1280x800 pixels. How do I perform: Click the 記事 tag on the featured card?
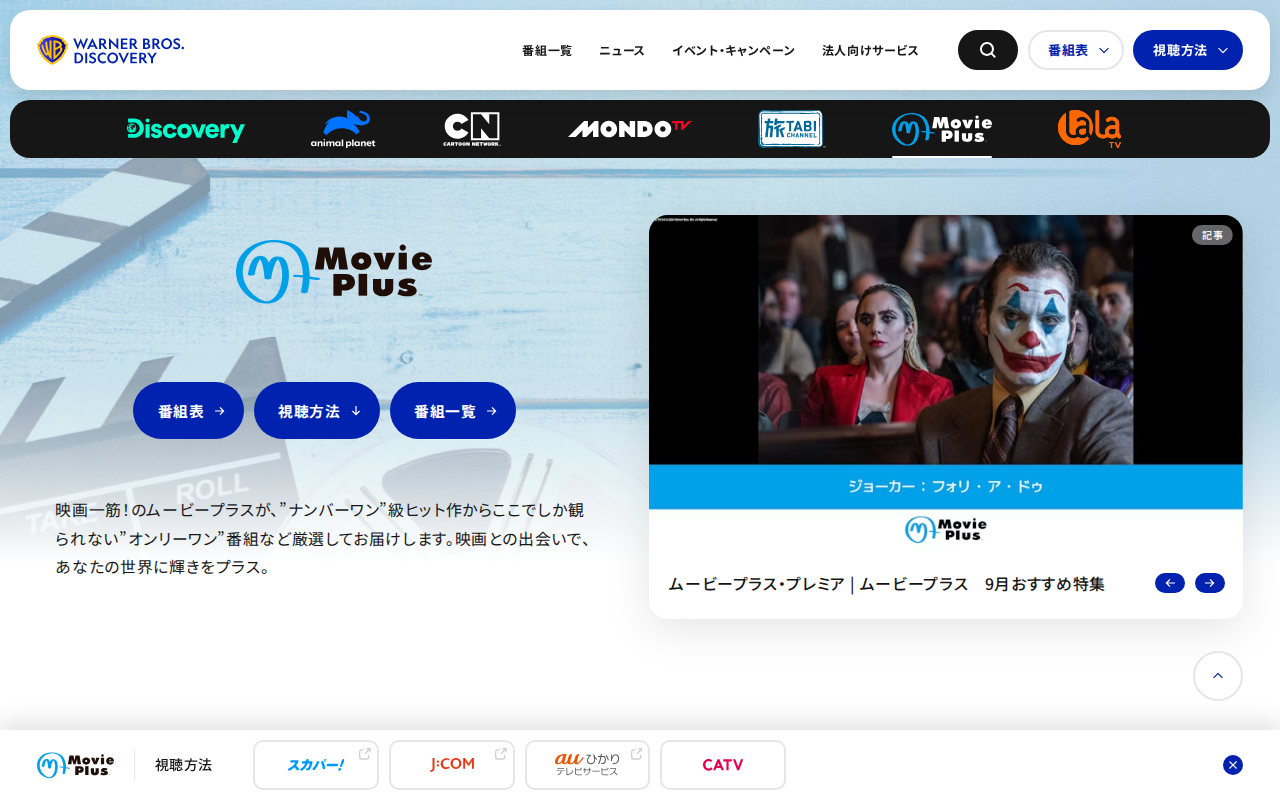(1212, 235)
